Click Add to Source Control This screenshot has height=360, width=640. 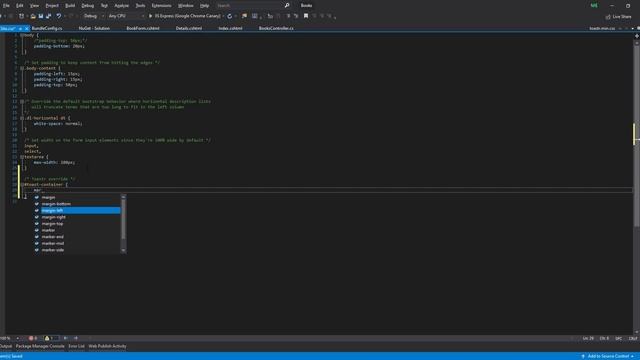(x=608, y=356)
